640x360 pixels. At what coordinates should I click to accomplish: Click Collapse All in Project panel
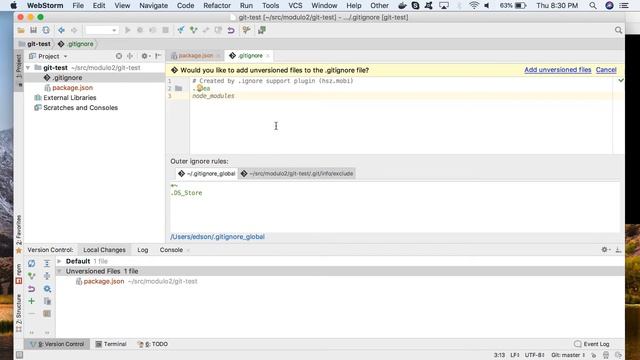pos(130,56)
